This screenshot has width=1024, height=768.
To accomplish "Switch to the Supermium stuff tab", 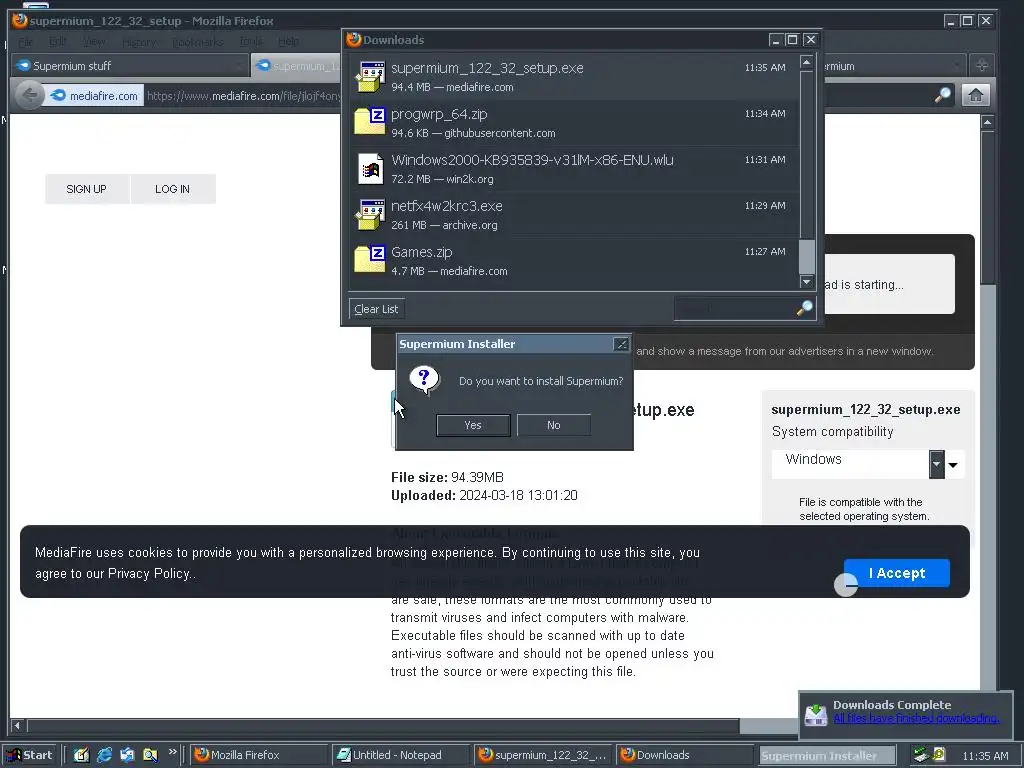I will coord(129,66).
